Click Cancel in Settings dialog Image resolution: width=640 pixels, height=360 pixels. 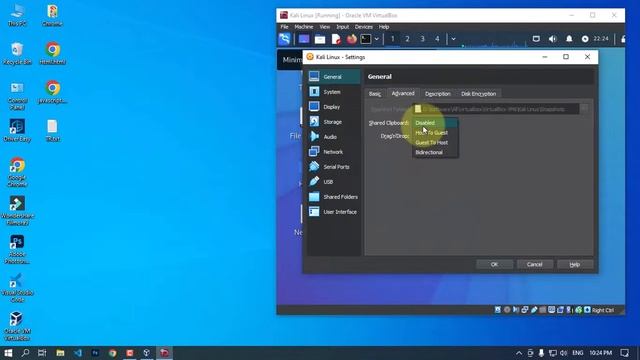click(535, 264)
